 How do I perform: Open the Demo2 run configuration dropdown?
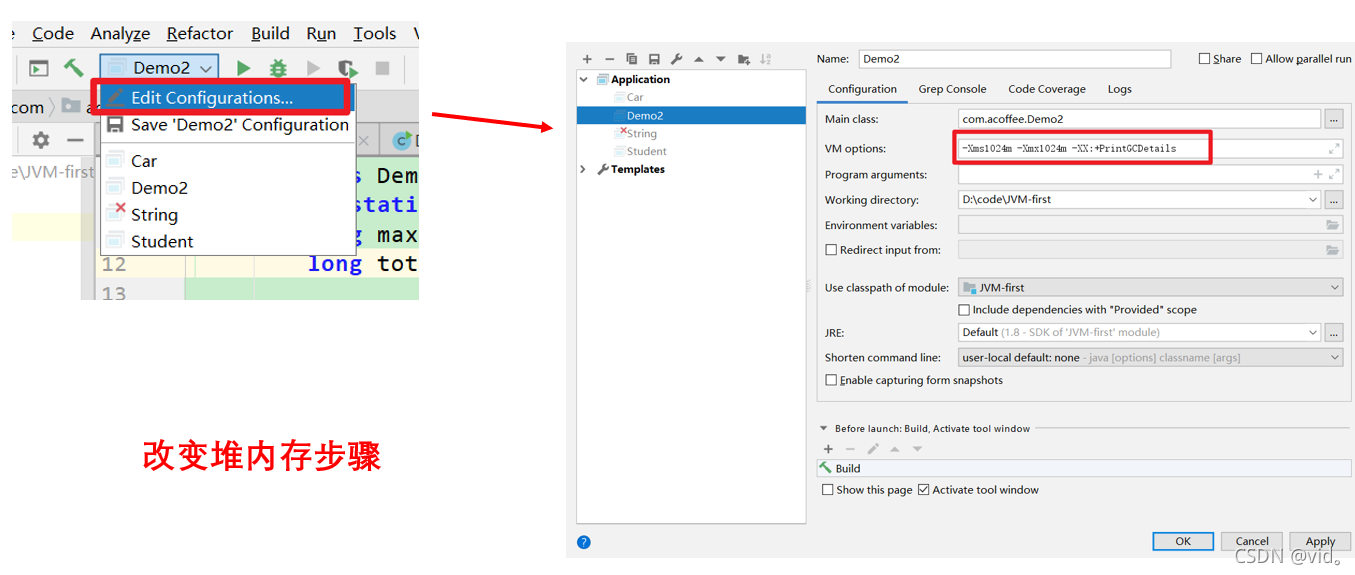point(159,68)
